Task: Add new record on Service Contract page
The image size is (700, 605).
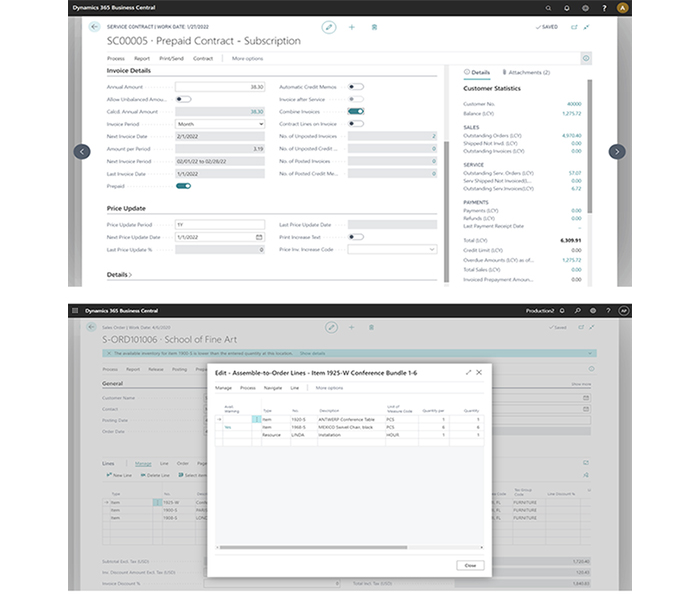Action: coord(352,27)
